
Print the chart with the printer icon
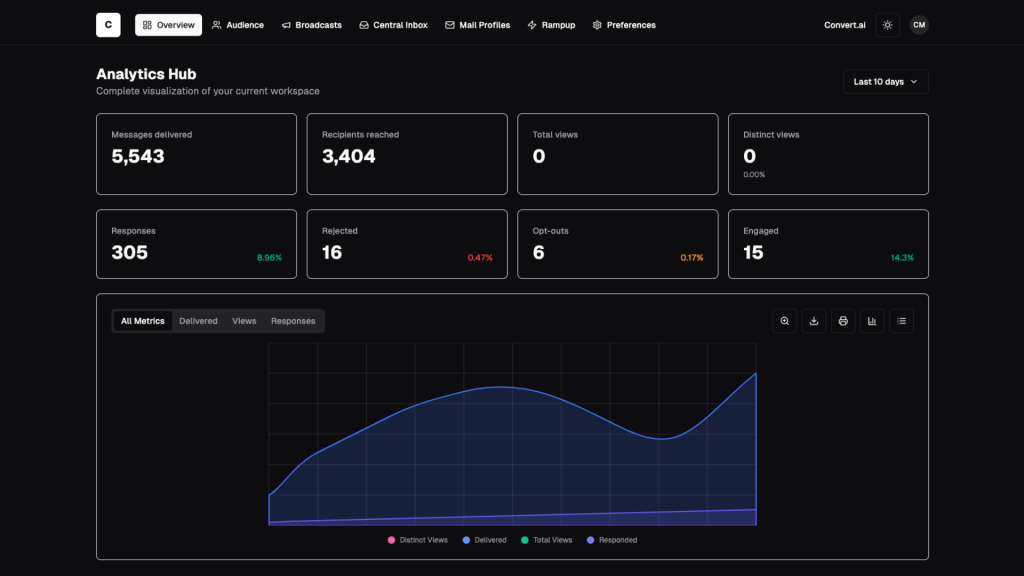[843, 321]
